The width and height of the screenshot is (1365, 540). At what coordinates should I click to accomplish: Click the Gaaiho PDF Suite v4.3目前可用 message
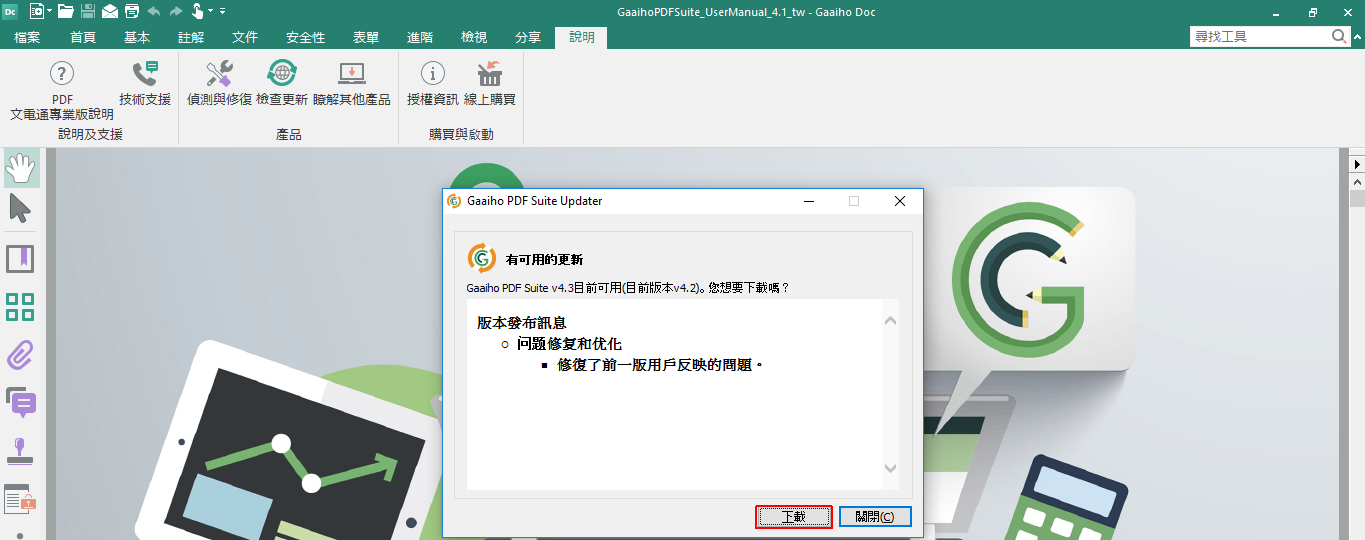tap(628, 287)
